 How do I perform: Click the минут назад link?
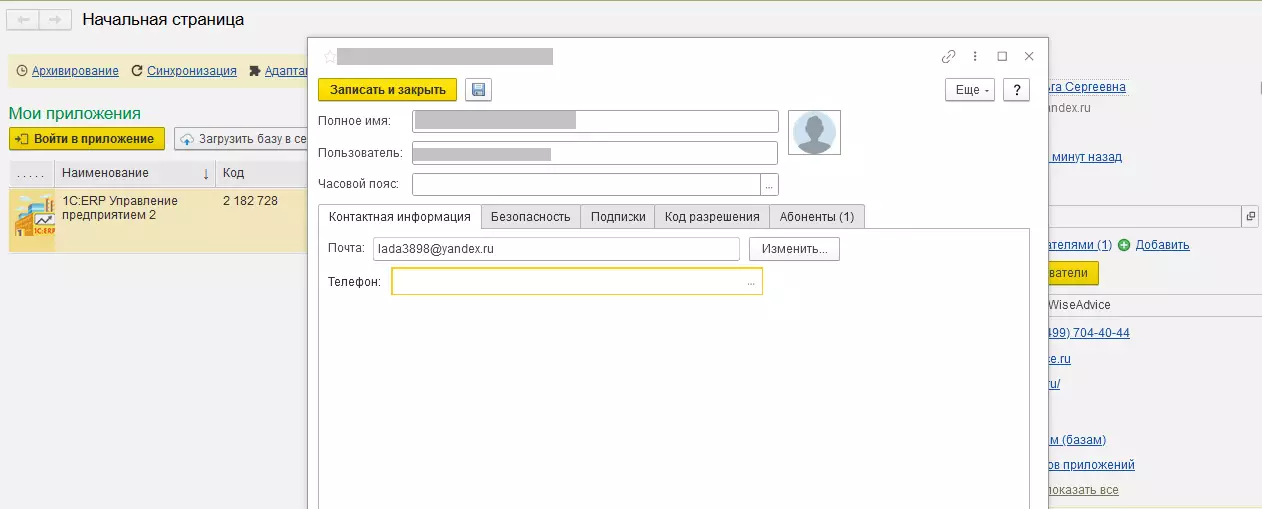click(1085, 157)
